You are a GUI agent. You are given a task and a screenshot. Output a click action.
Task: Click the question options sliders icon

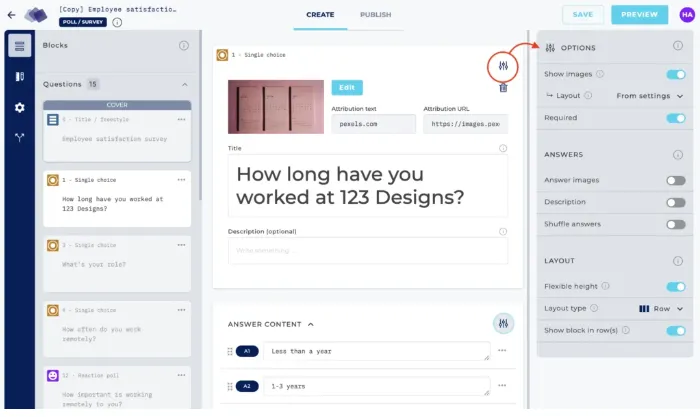(504, 66)
